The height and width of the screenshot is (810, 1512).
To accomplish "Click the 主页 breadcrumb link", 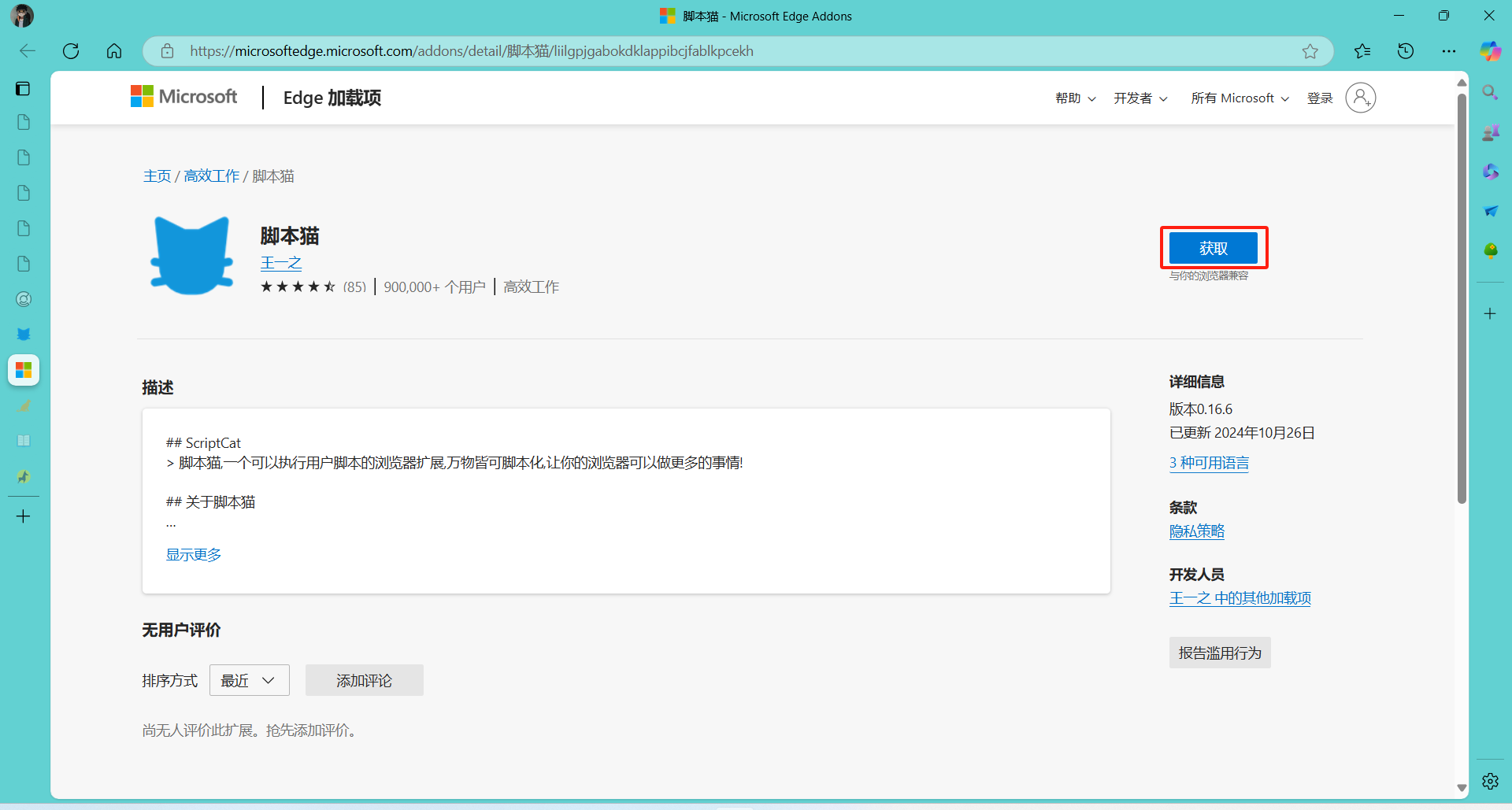I will (x=157, y=176).
